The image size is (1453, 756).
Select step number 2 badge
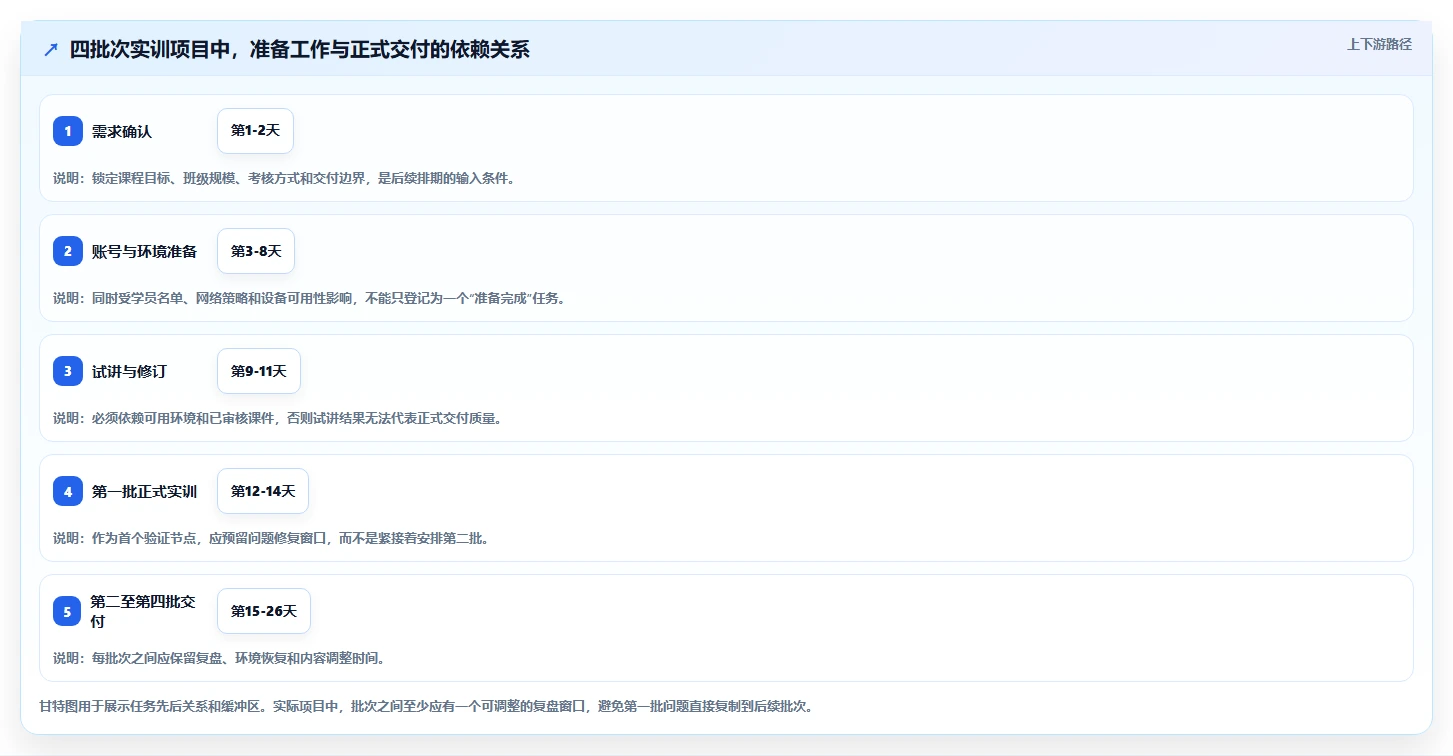(68, 251)
